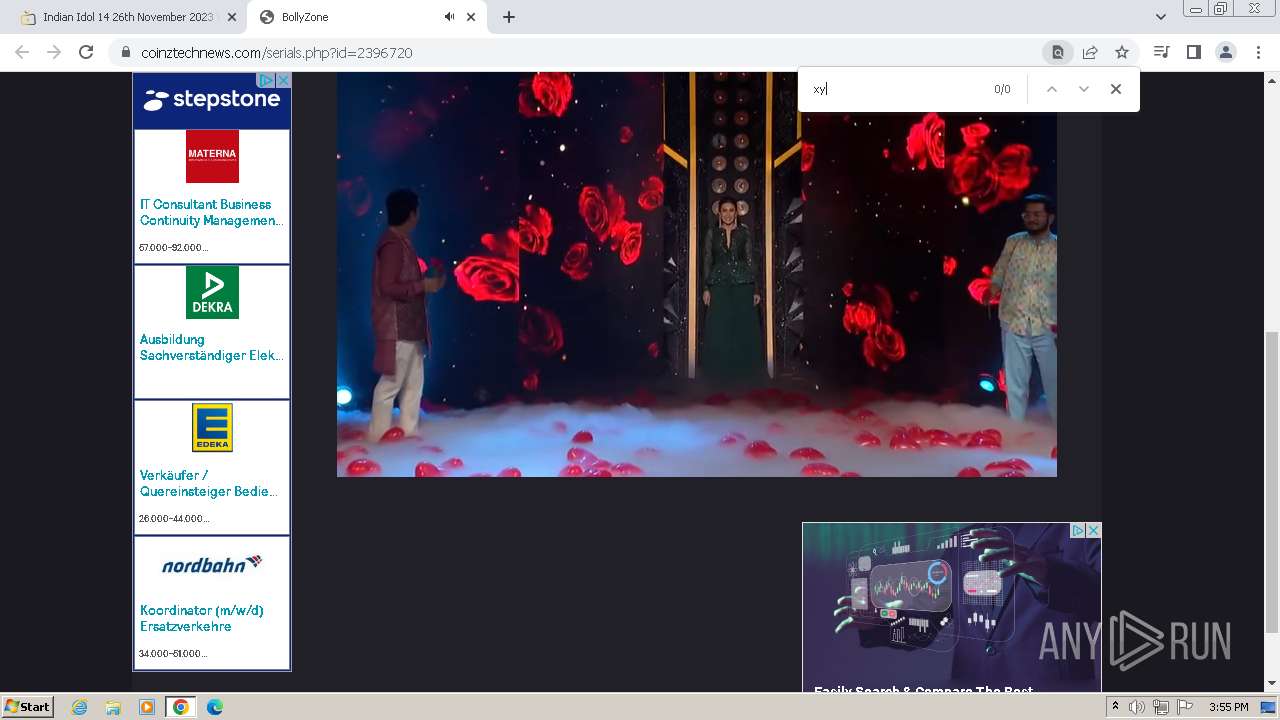Open Ausbildung Sachverständiger job link
The image size is (1280, 720).
click(211, 347)
